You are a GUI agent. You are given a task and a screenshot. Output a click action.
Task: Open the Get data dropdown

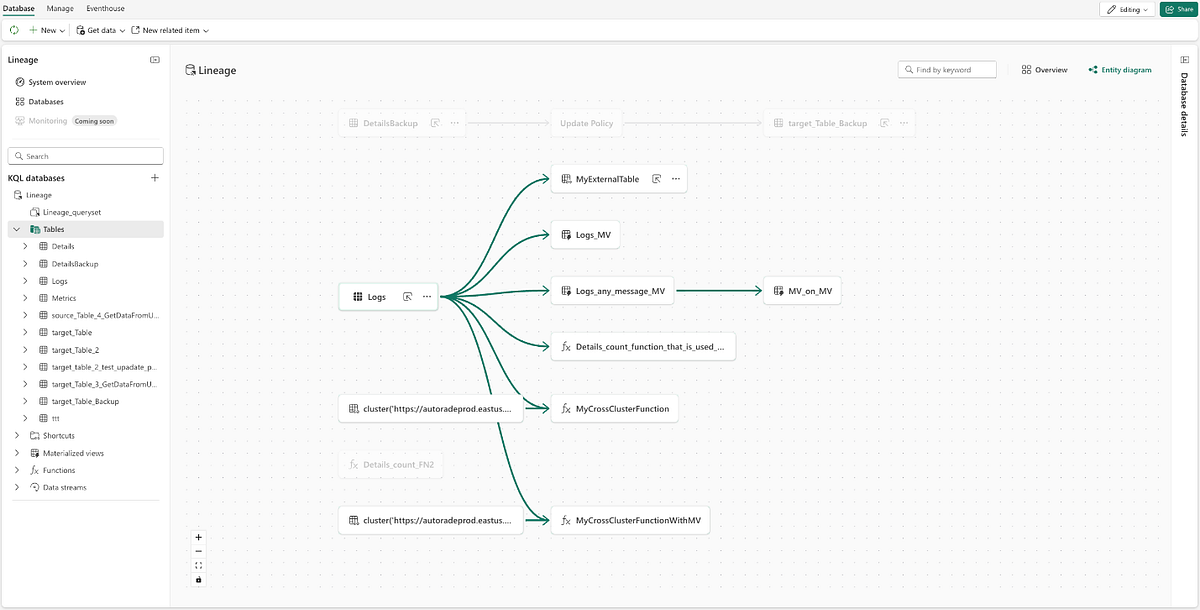click(101, 30)
